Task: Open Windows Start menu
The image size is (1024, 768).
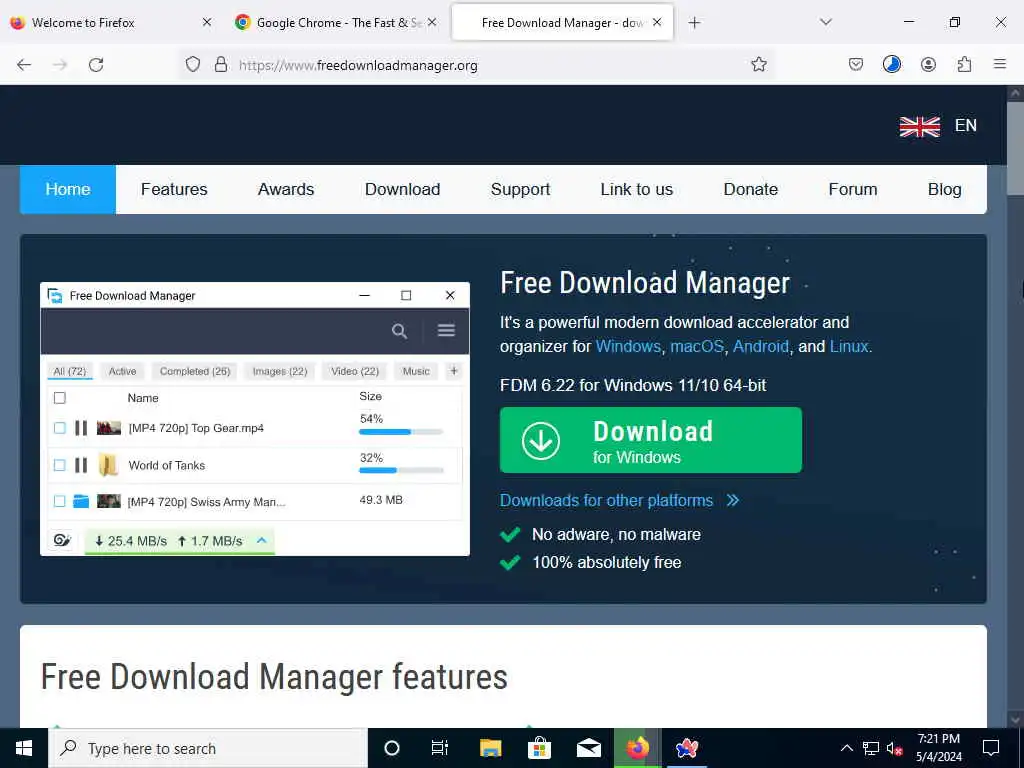Action: pyautogui.click(x=24, y=748)
